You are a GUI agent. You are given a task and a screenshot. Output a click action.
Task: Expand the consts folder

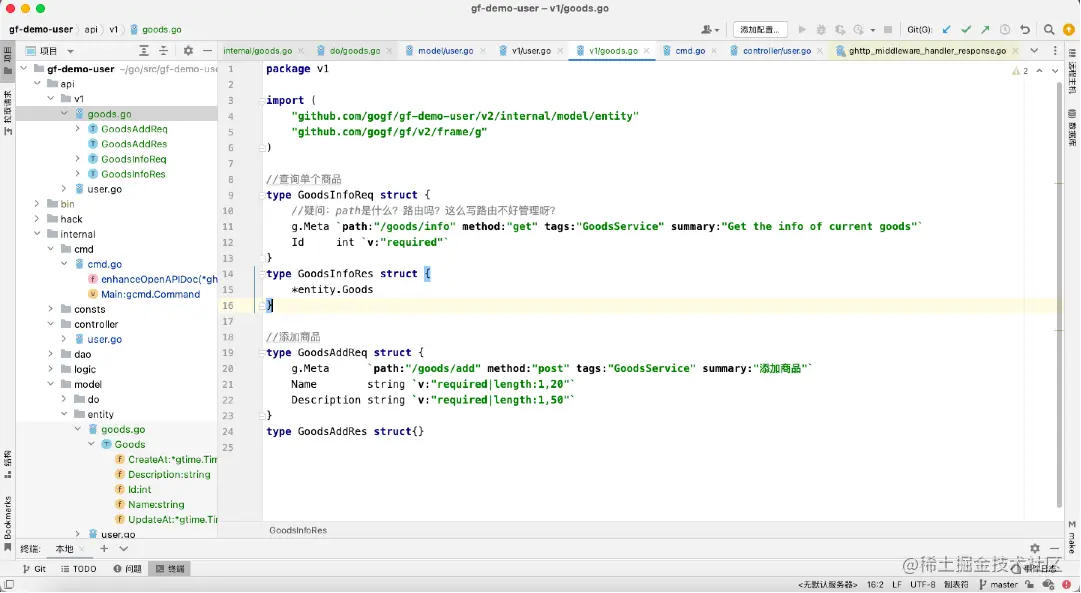pyautogui.click(x=51, y=310)
